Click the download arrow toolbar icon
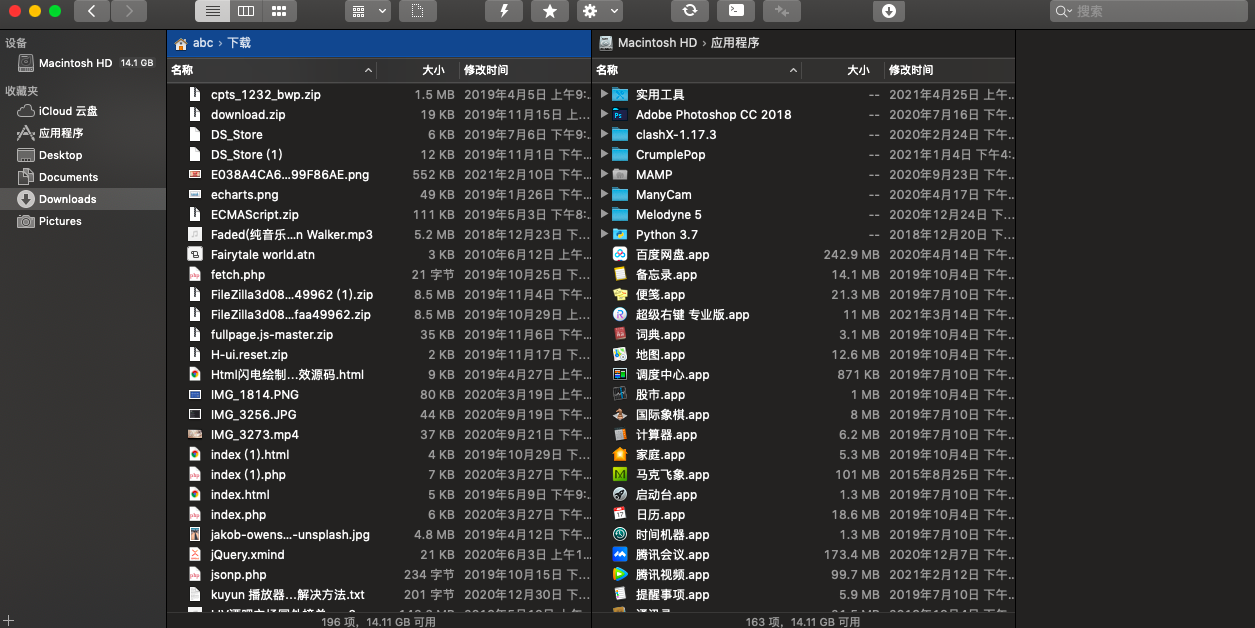Image resolution: width=1255 pixels, height=628 pixels. pos(889,11)
